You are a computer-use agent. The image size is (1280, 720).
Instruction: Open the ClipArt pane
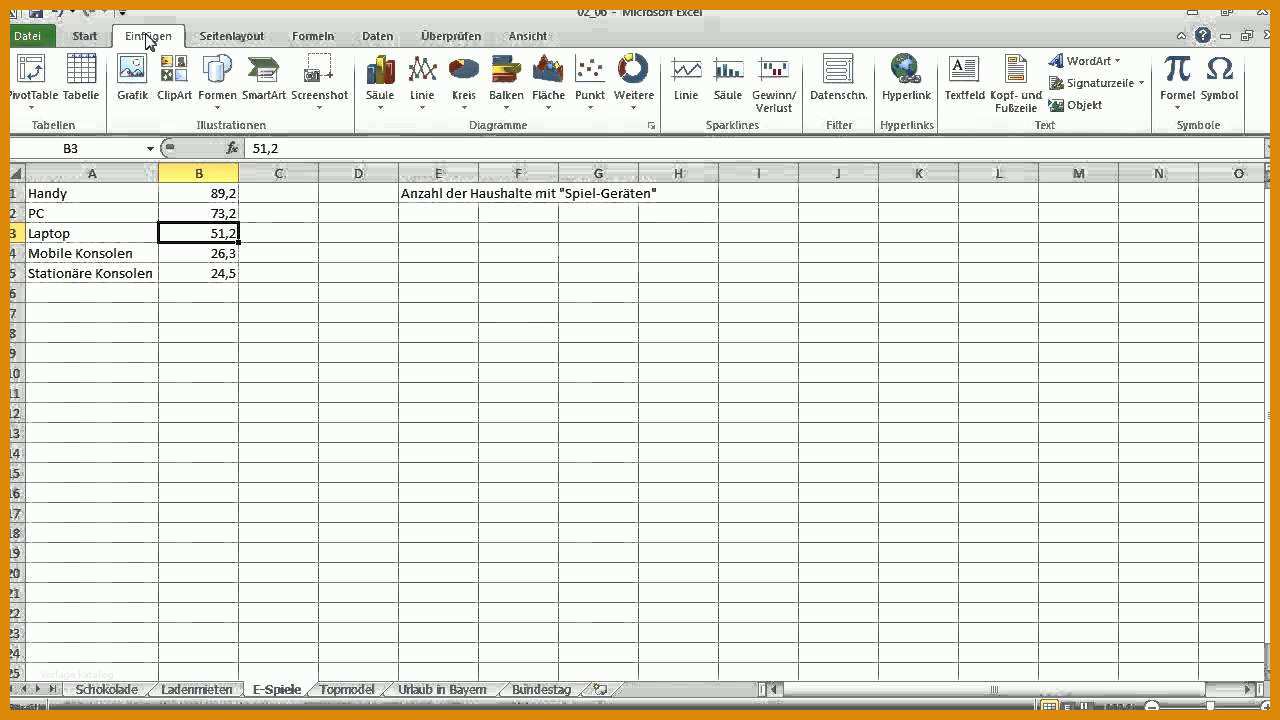174,78
